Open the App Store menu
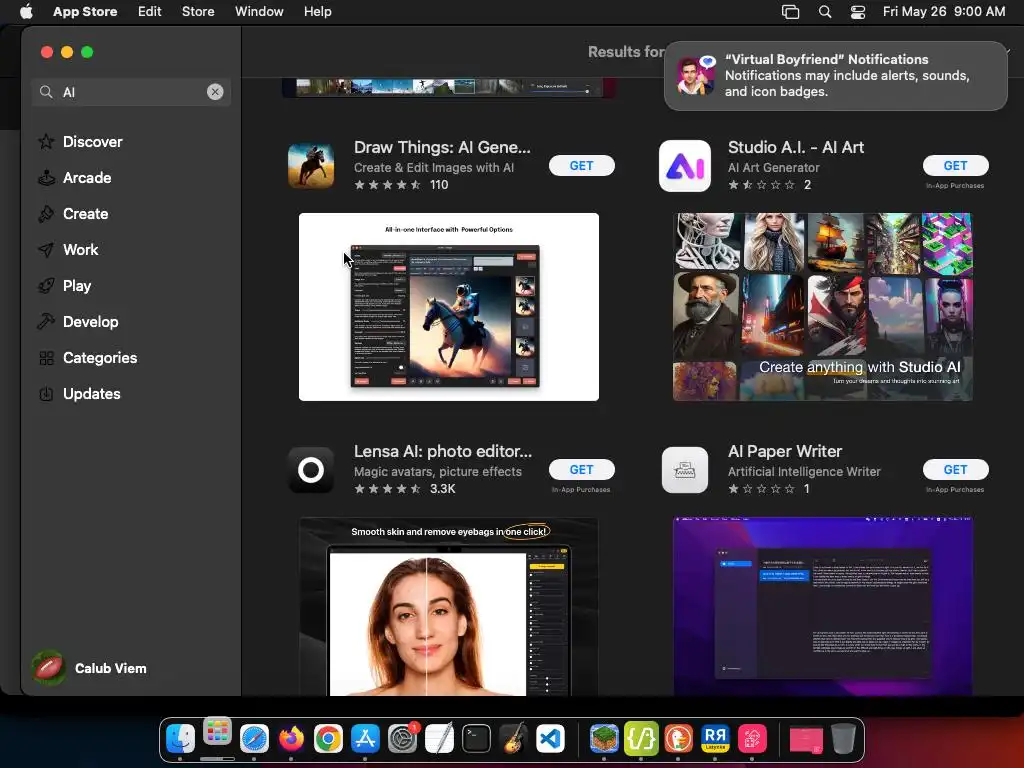This screenshot has width=1024, height=768. coord(85,12)
